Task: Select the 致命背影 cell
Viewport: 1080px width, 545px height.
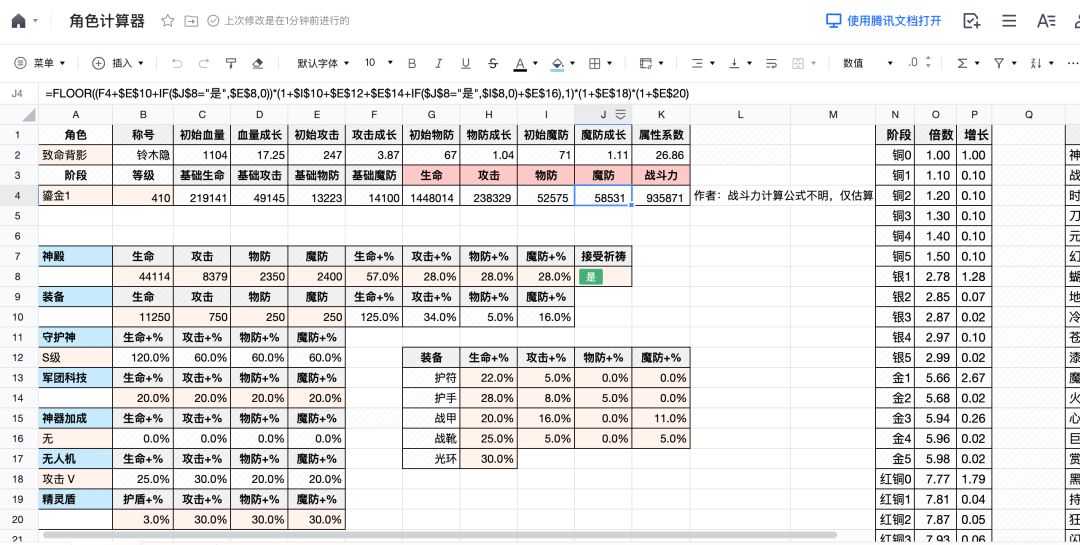Action: (x=76, y=155)
